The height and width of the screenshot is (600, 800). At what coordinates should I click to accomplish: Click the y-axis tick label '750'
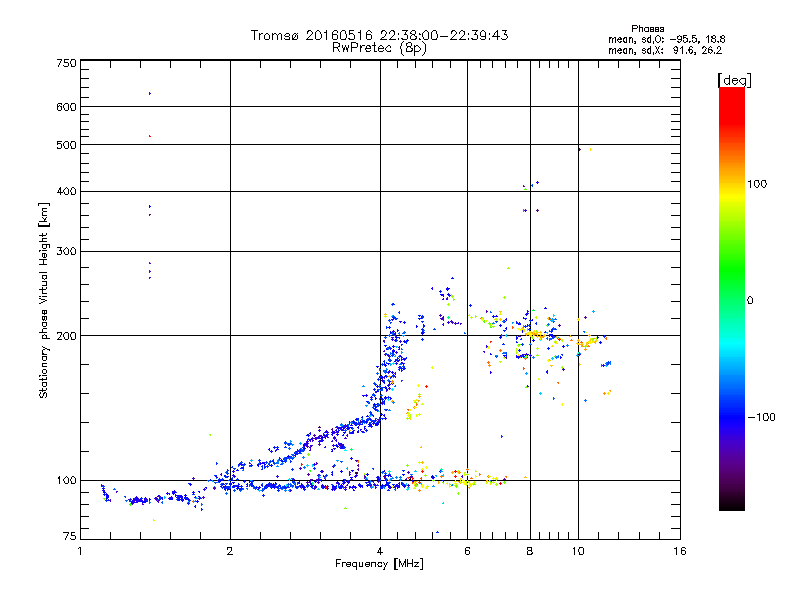click(66, 63)
